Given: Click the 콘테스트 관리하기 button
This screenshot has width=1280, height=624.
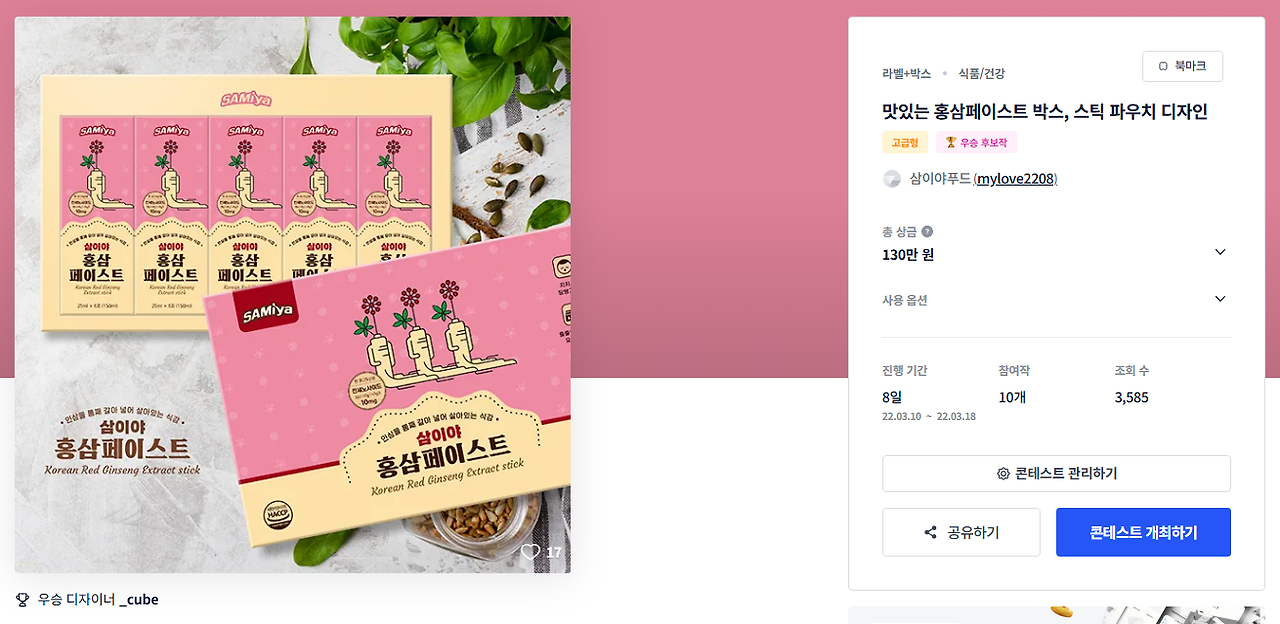Looking at the screenshot, I should 1056,474.
